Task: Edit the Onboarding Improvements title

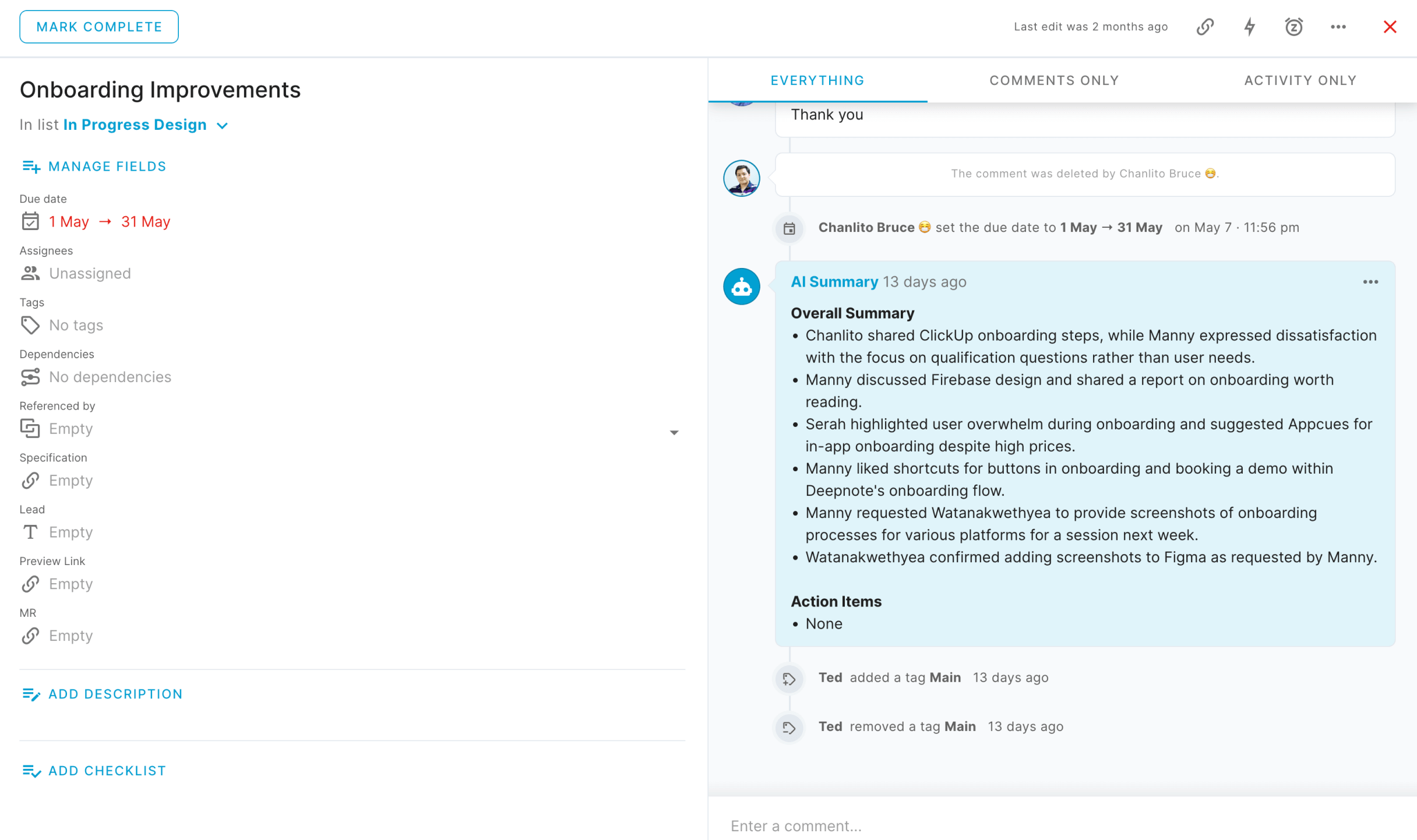Action: (x=160, y=90)
